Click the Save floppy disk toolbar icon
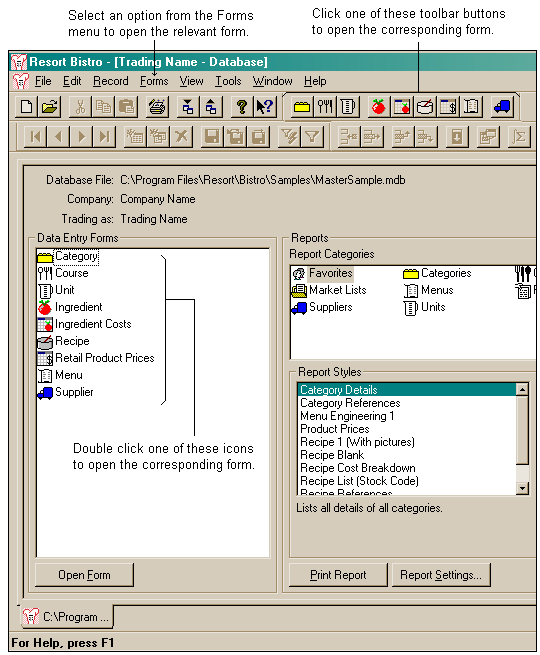Viewport: 540px width, 655px height. pyautogui.click(x=212, y=137)
